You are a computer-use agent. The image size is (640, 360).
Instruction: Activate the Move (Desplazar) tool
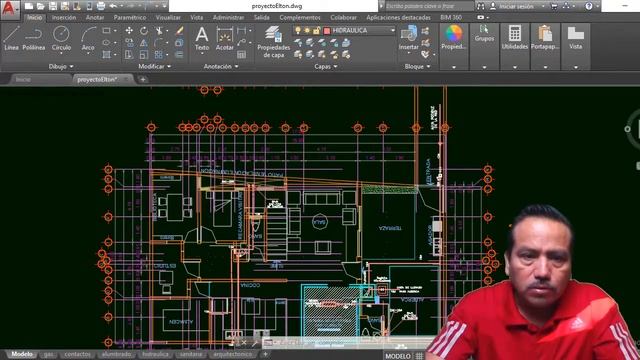(x=129, y=31)
